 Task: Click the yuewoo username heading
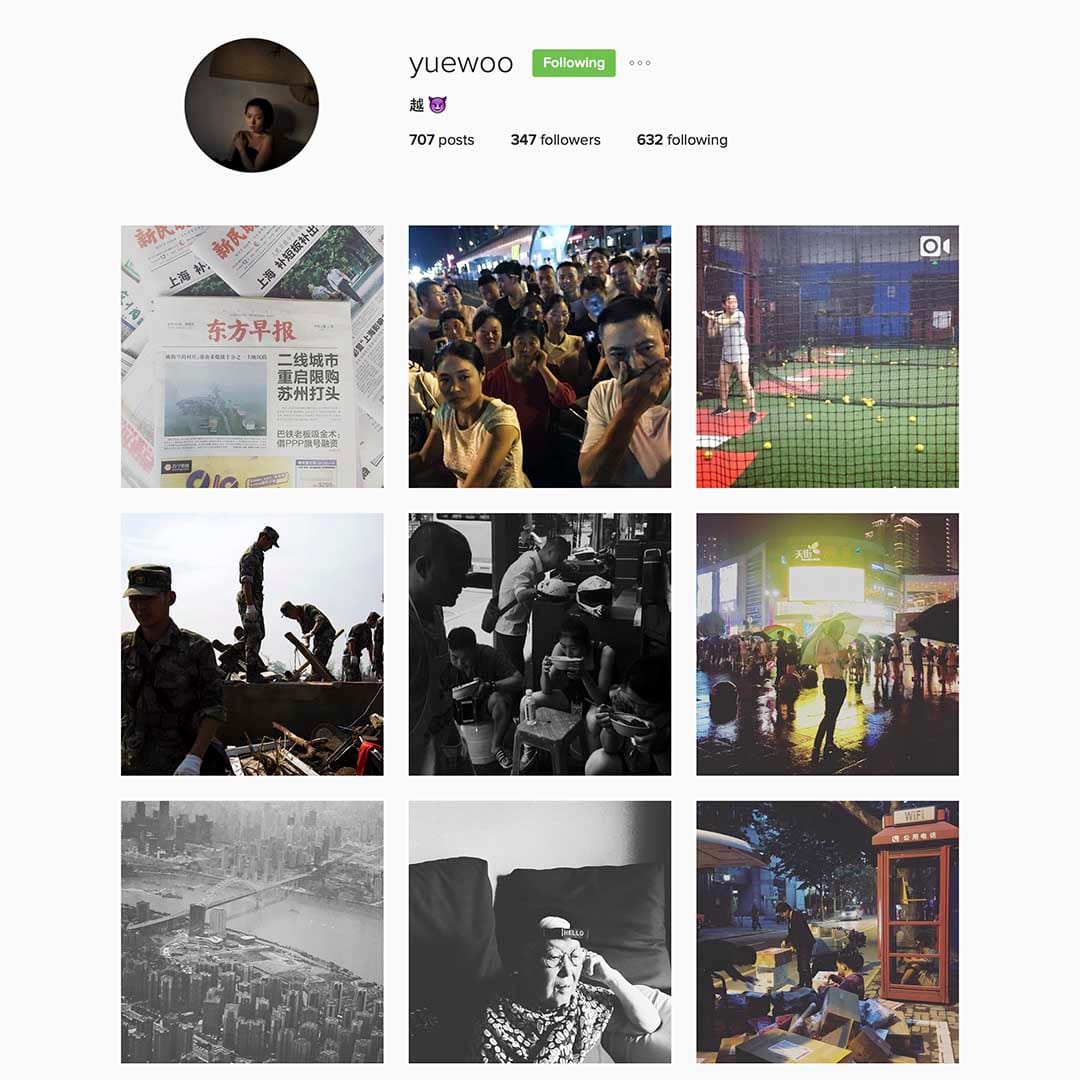tap(461, 63)
